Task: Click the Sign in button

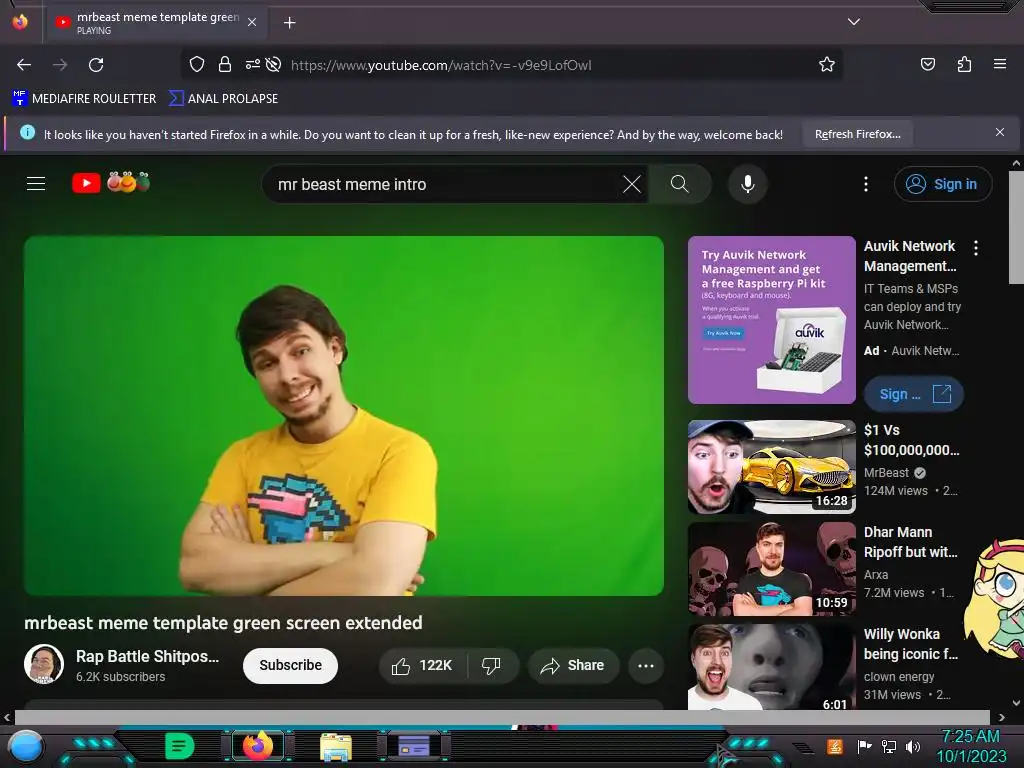Action: (942, 184)
